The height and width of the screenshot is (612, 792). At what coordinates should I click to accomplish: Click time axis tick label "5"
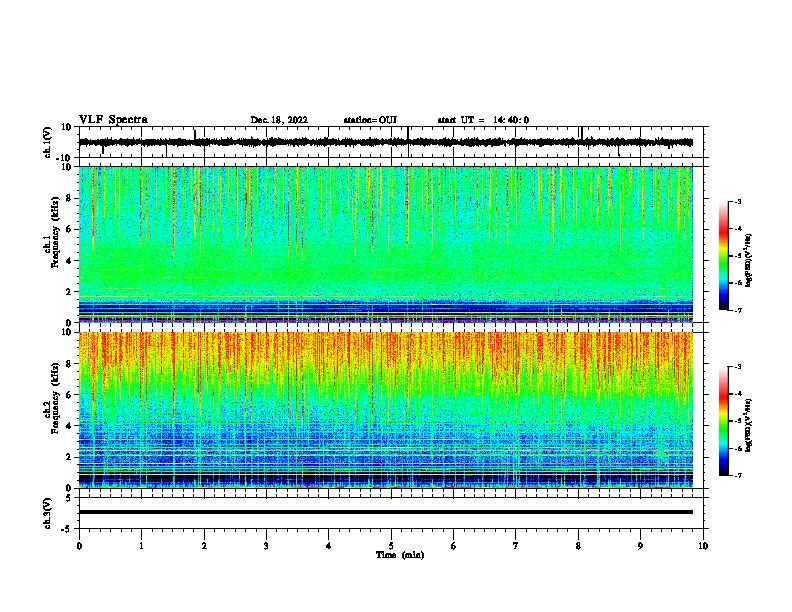click(391, 546)
